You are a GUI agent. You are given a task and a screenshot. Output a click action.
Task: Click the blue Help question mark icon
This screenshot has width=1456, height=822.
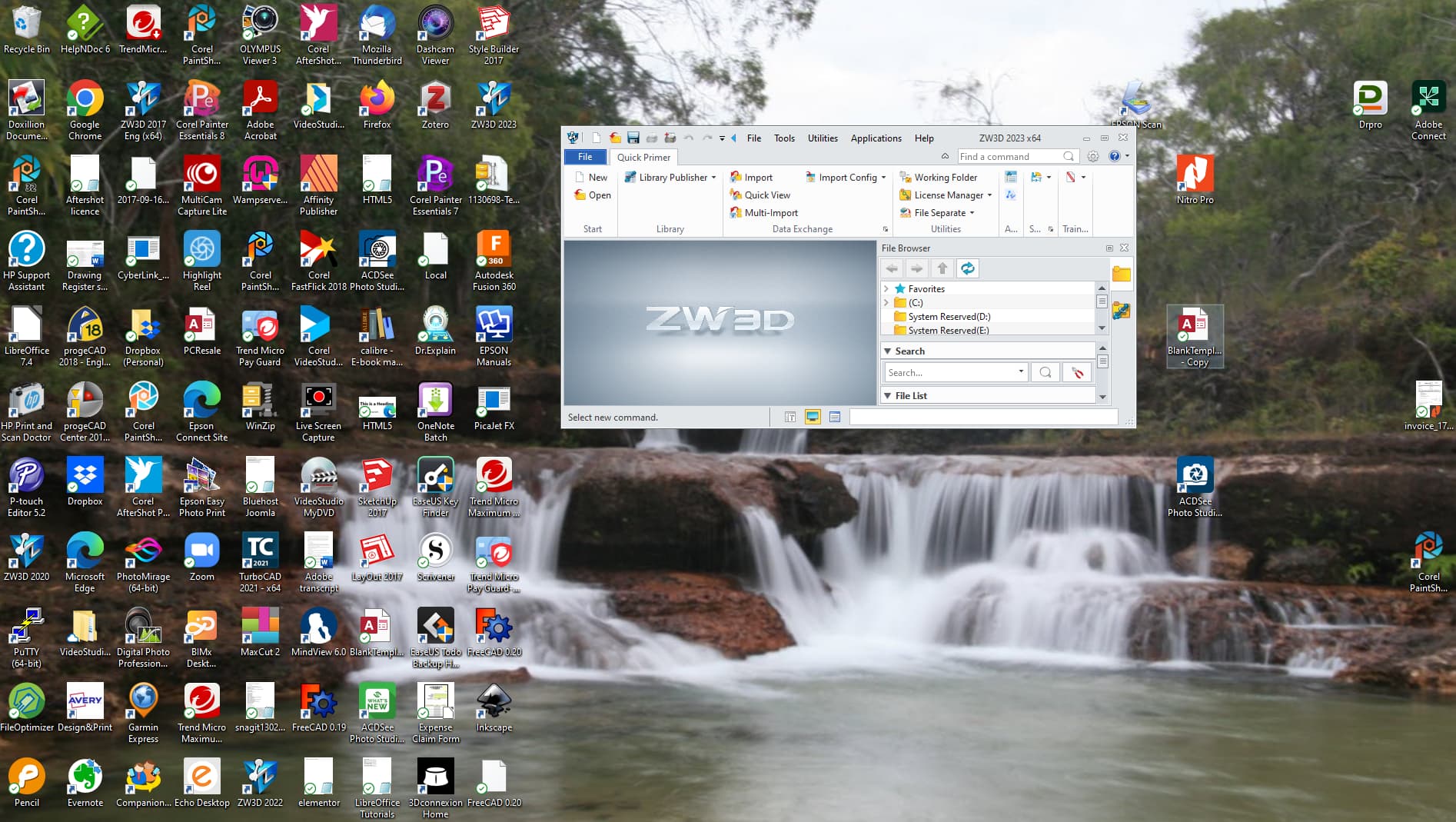(1115, 156)
